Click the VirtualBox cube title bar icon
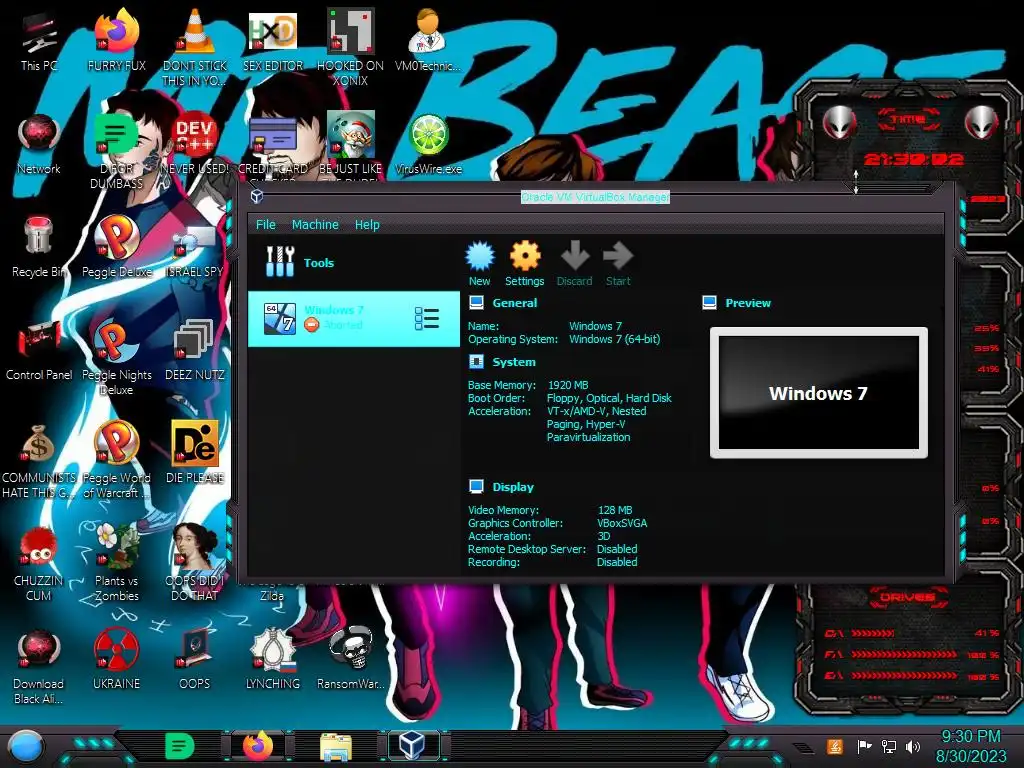1024x768 pixels. pos(257,196)
